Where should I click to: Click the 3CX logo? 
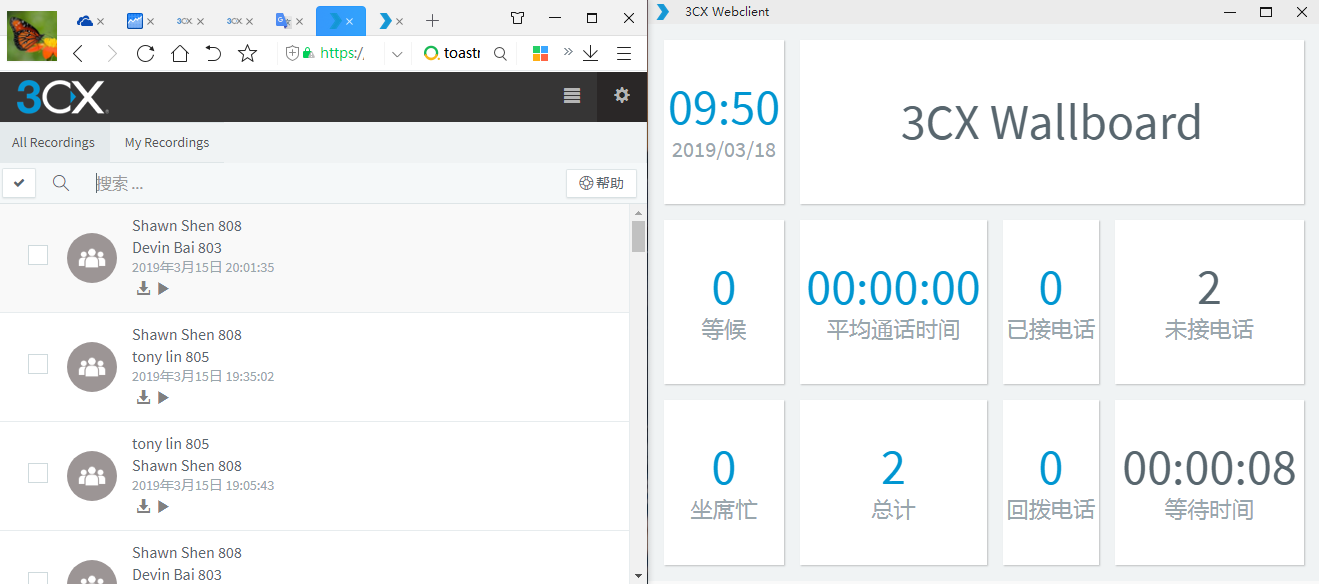click(62, 97)
